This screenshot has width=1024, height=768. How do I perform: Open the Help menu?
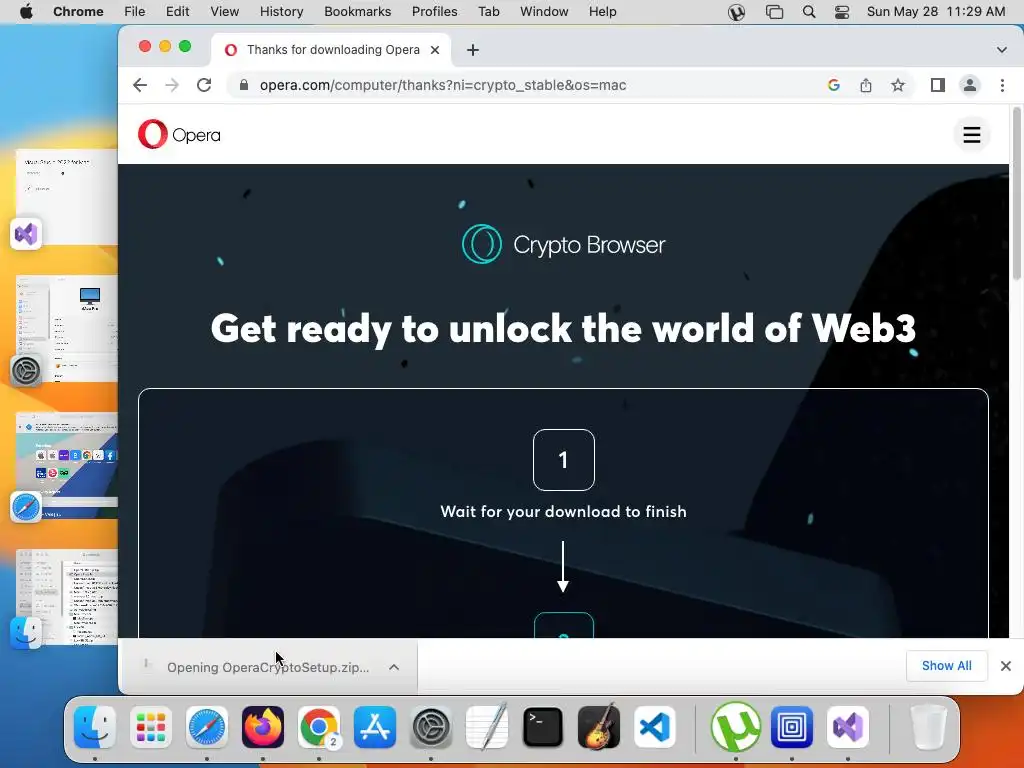point(602,12)
